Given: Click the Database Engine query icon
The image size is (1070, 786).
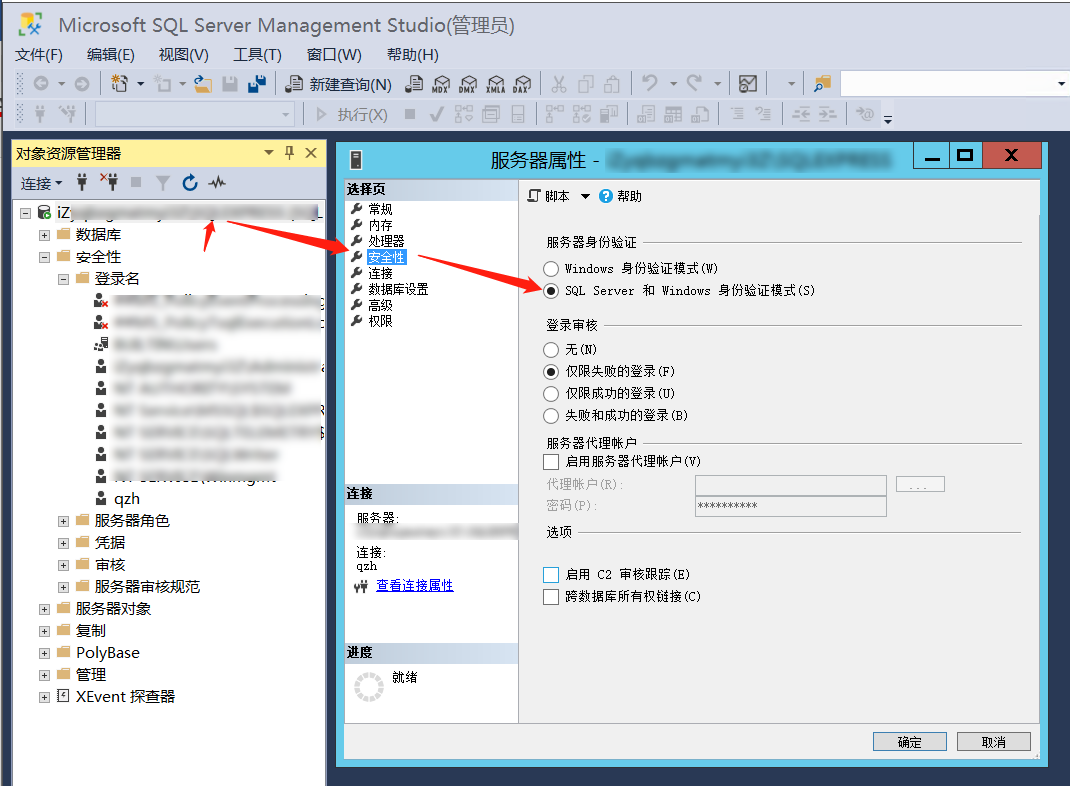Looking at the screenshot, I should pos(414,84).
